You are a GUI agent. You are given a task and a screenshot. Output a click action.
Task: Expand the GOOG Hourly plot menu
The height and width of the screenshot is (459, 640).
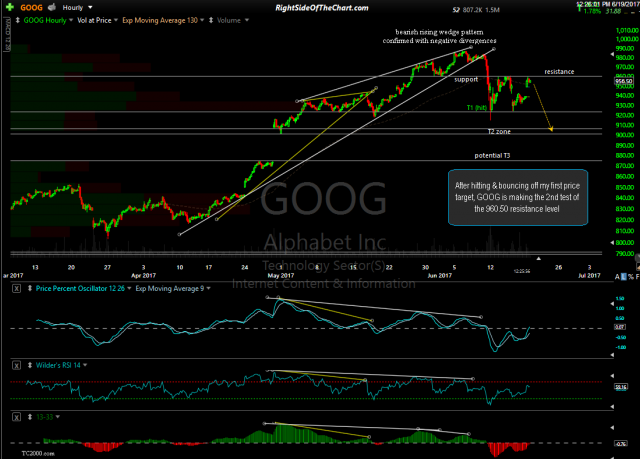coord(71,20)
